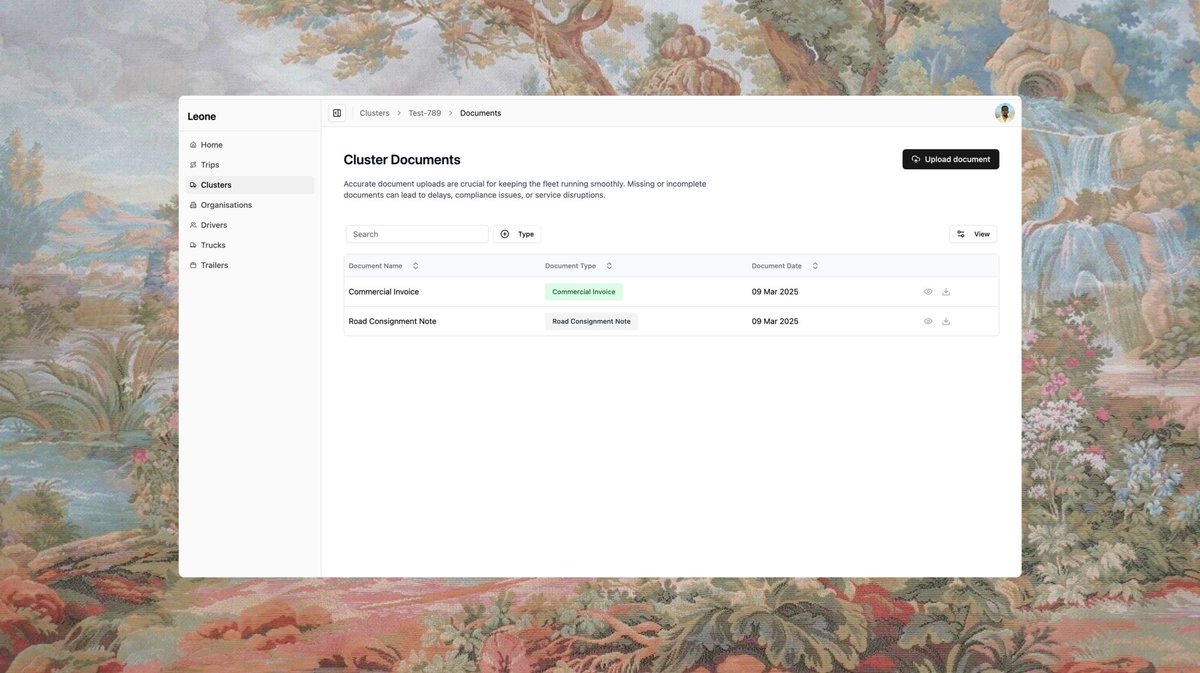The width and height of the screenshot is (1200, 673).
Task: Select the Commercial Invoice name cell
Action: pos(384,292)
